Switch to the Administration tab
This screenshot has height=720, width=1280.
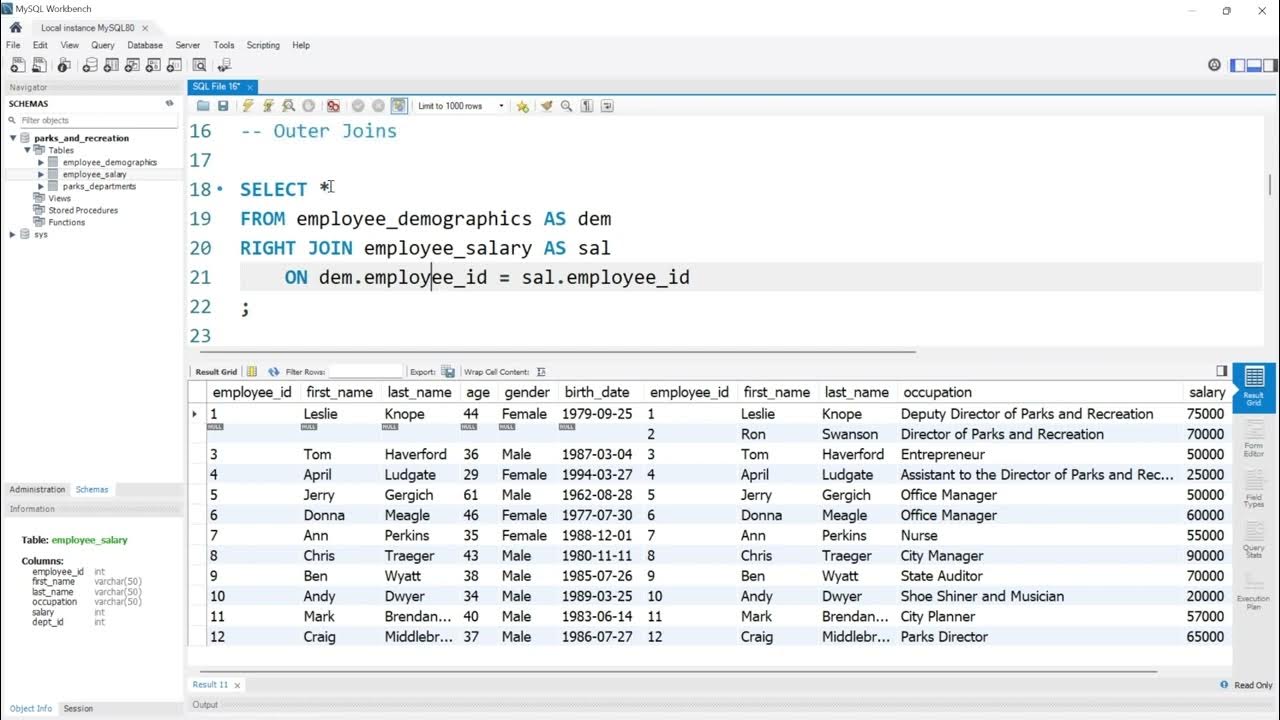[x=37, y=489]
